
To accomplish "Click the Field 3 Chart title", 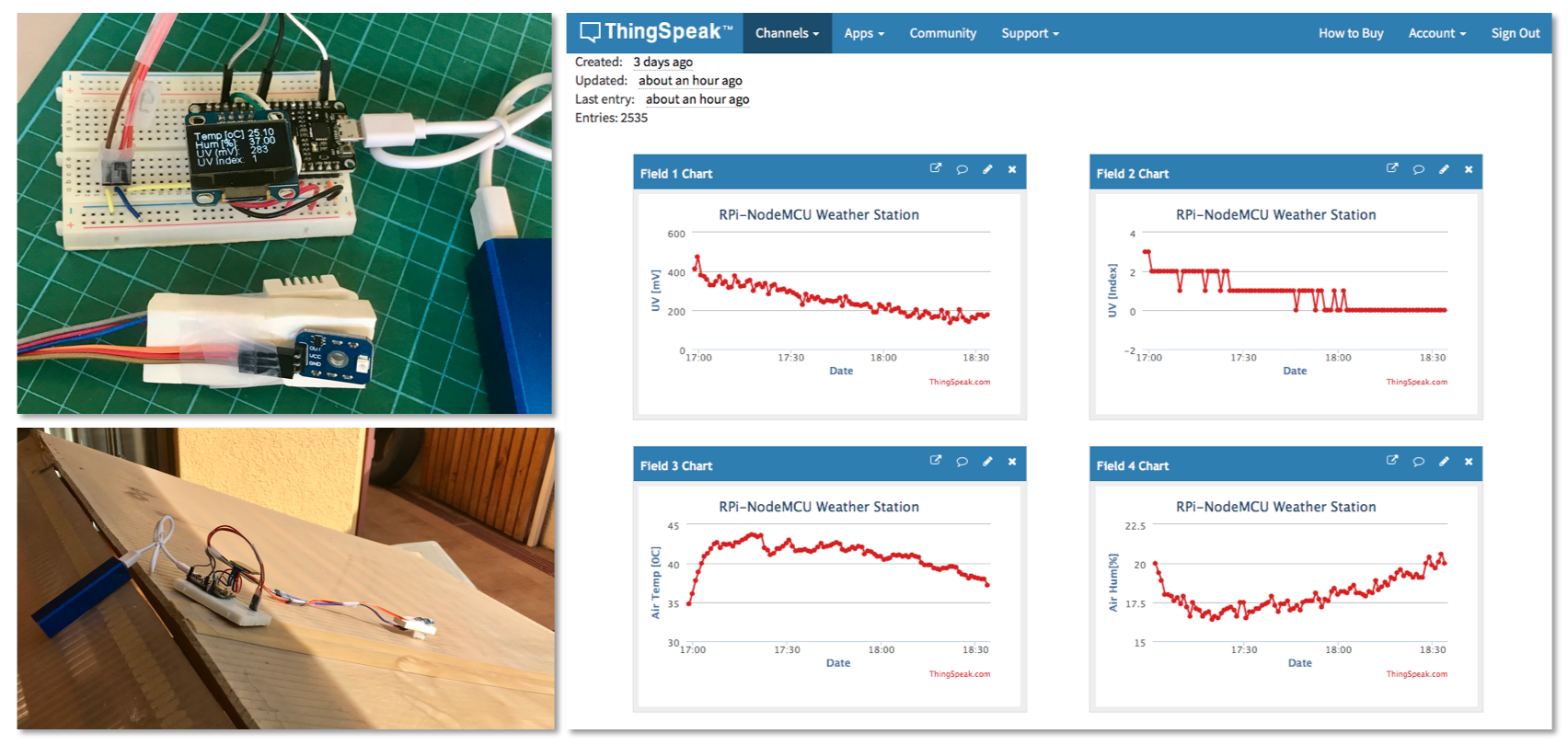I will (x=676, y=465).
